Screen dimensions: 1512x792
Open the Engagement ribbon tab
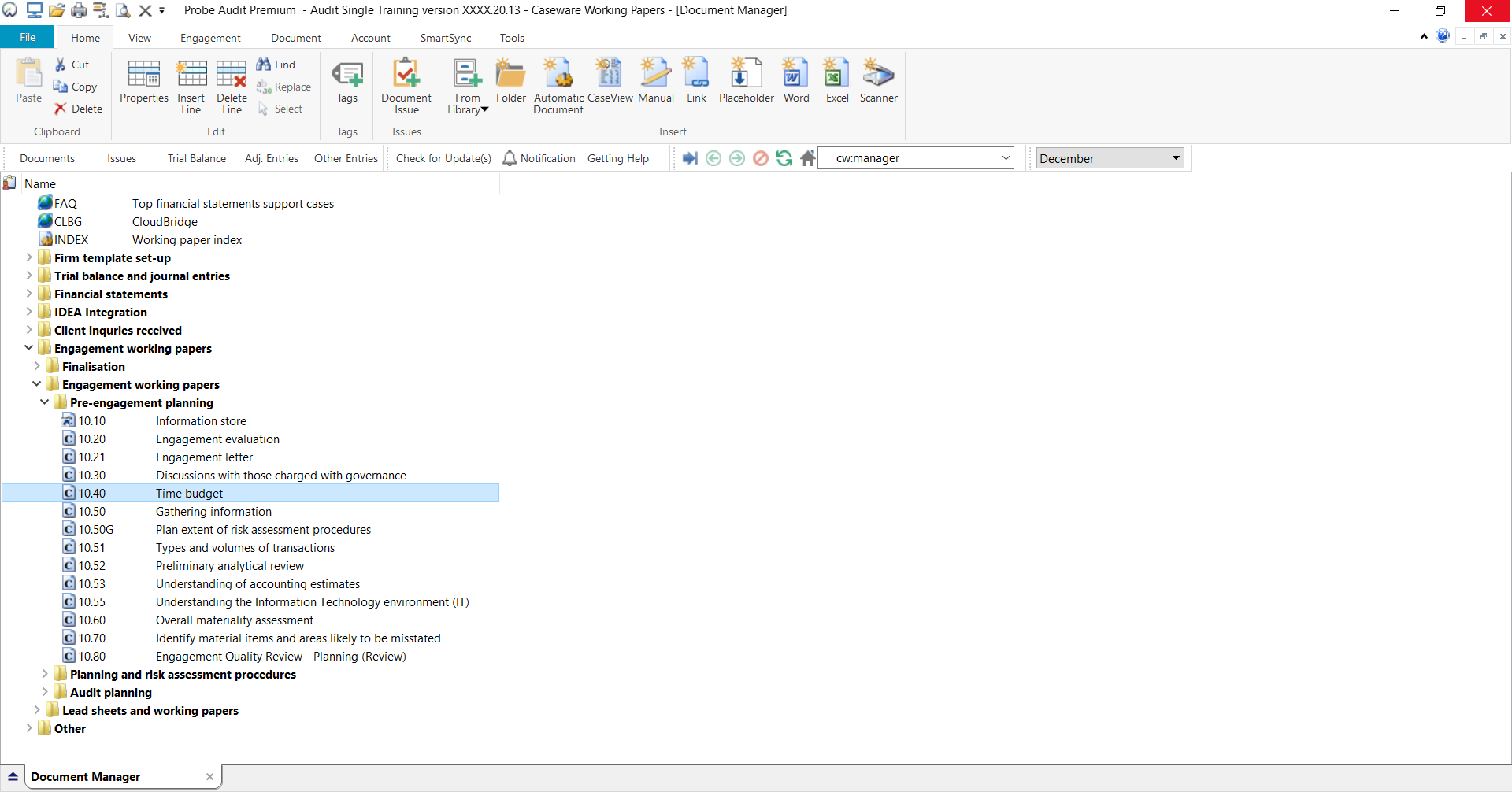click(210, 38)
